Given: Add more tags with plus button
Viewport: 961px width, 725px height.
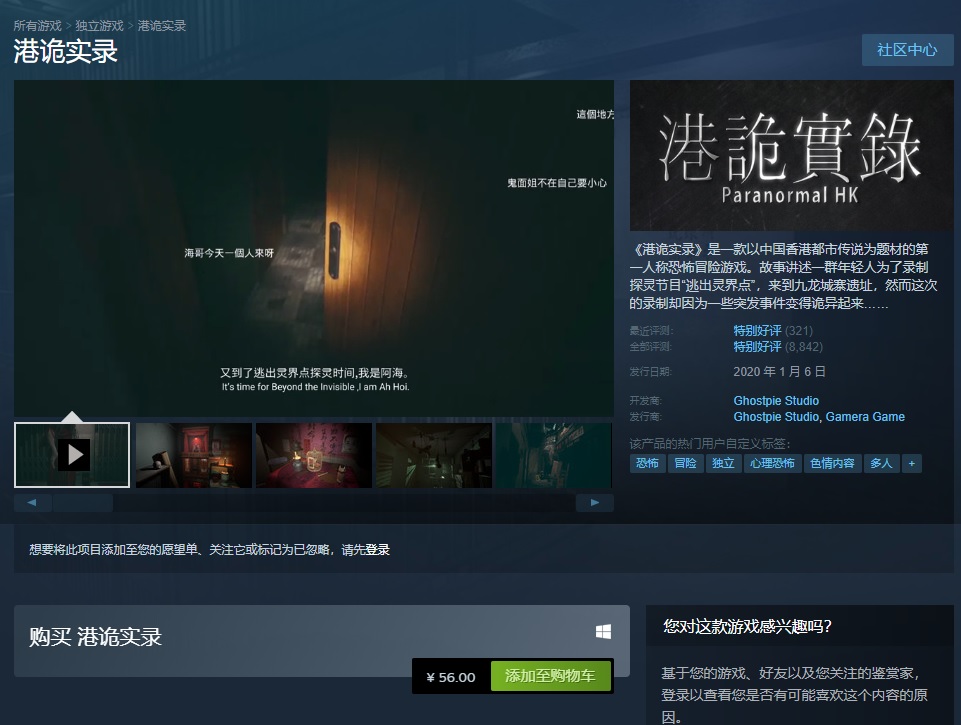Looking at the screenshot, I should 911,463.
